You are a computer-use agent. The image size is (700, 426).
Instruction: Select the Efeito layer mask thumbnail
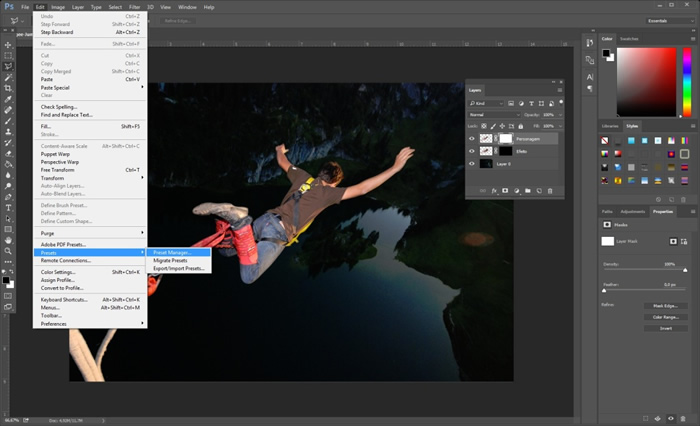505,151
